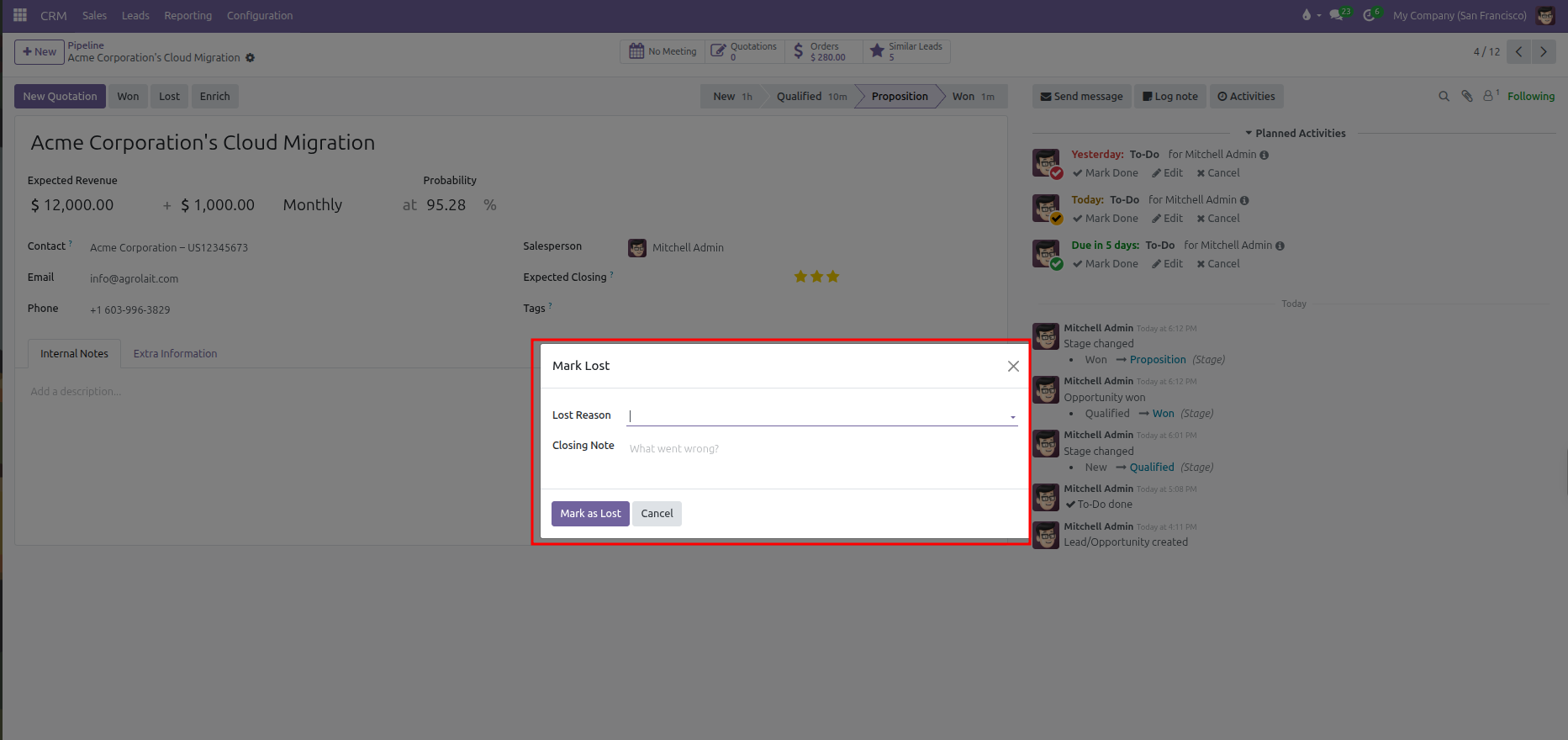Select the Qualified stage in status bar
1568x740 pixels.
click(x=810, y=97)
